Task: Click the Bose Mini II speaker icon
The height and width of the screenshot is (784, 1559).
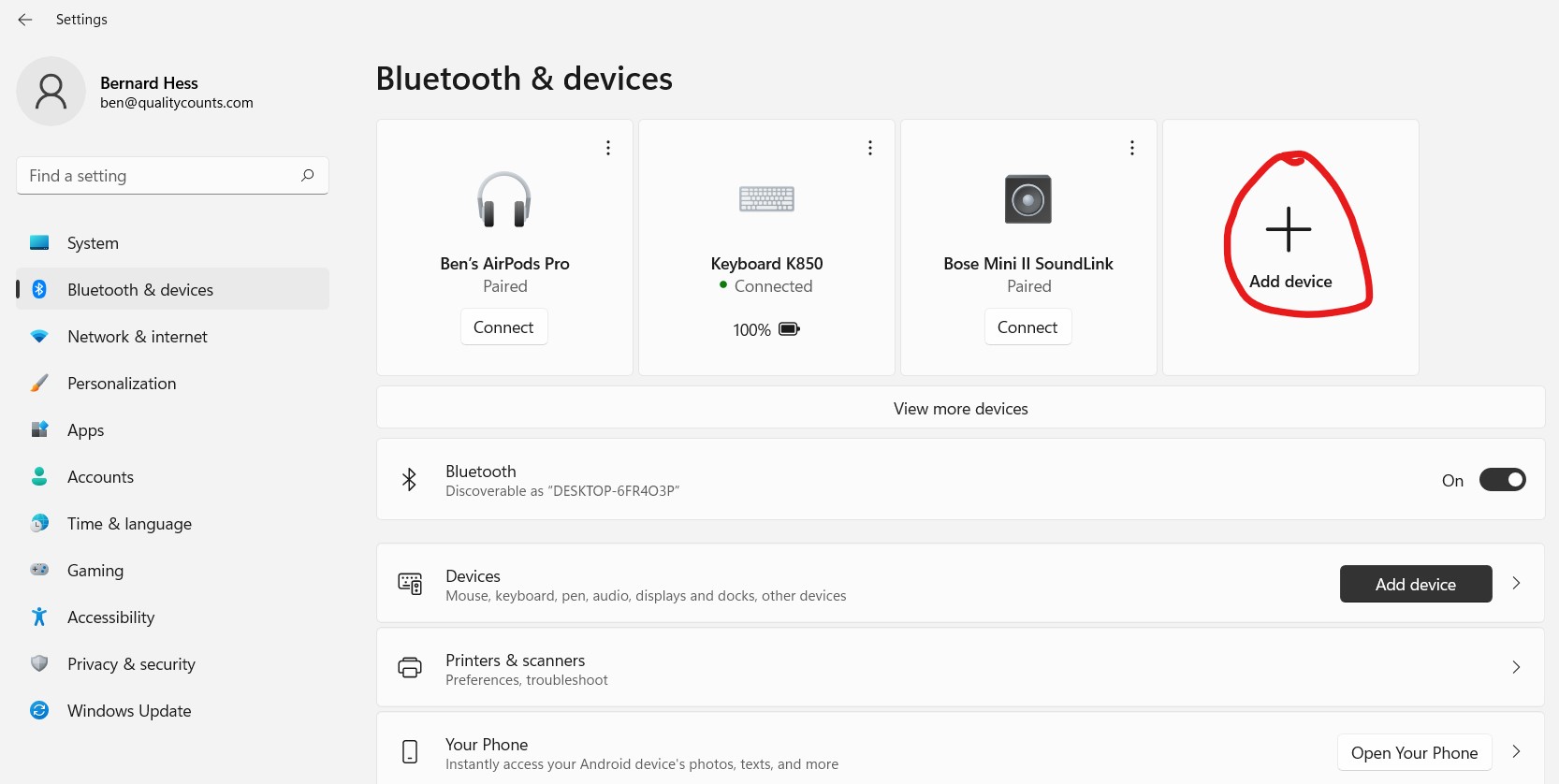Action: [1028, 199]
